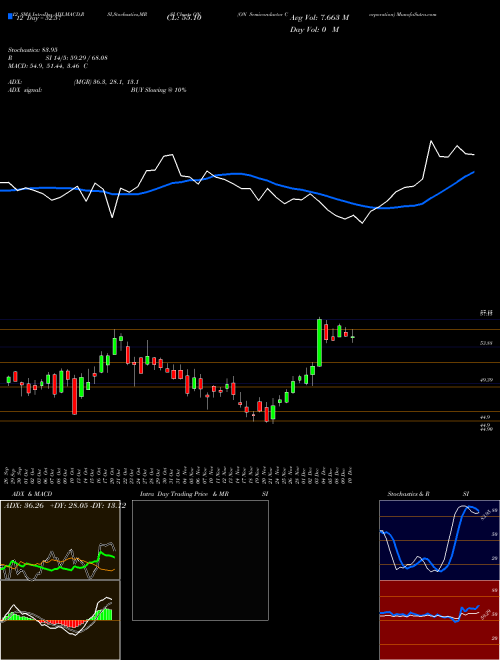Screen dimensions: 500x660
Task: Click the 'Stochastics & R' panel title
Action: coord(409,494)
